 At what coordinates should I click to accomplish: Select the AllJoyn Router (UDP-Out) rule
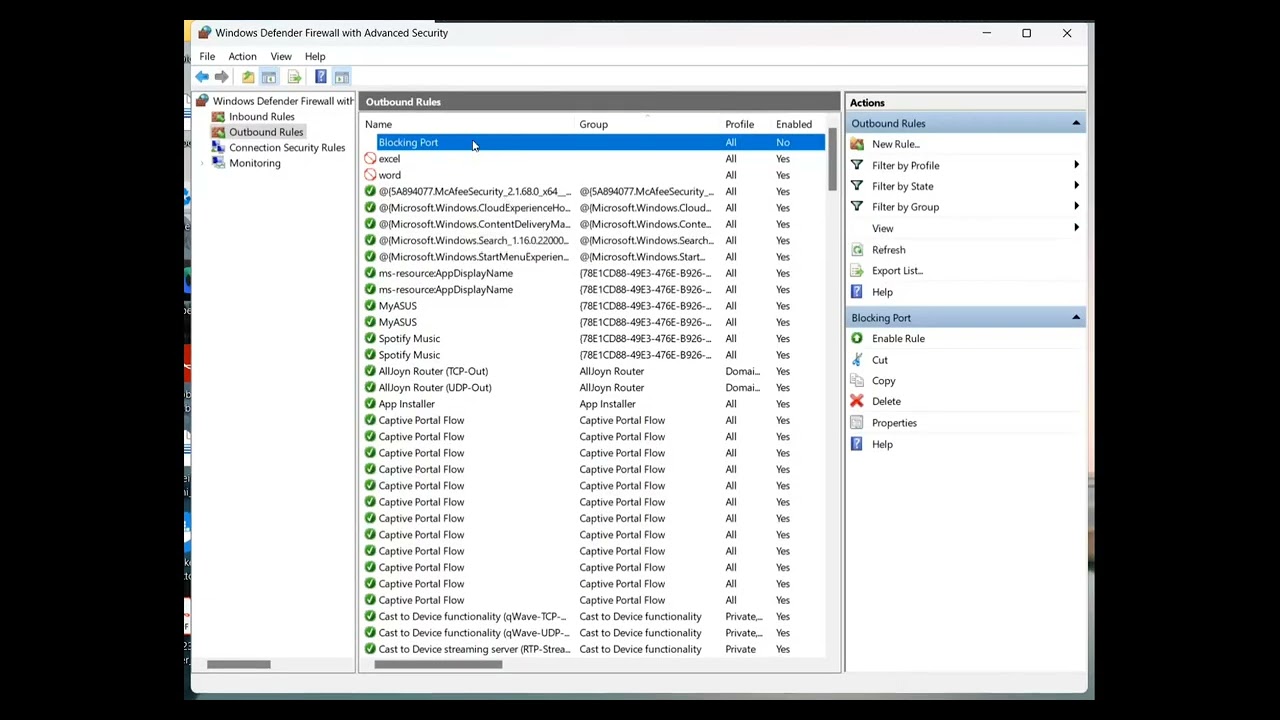click(593, 387)
